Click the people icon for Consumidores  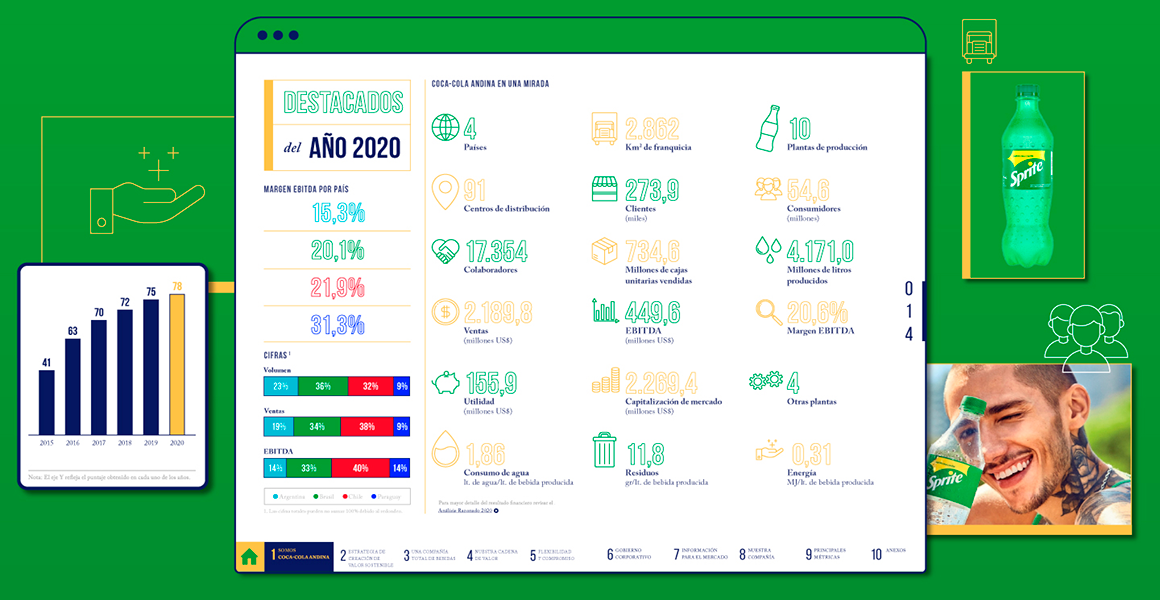tap(769, 189)
